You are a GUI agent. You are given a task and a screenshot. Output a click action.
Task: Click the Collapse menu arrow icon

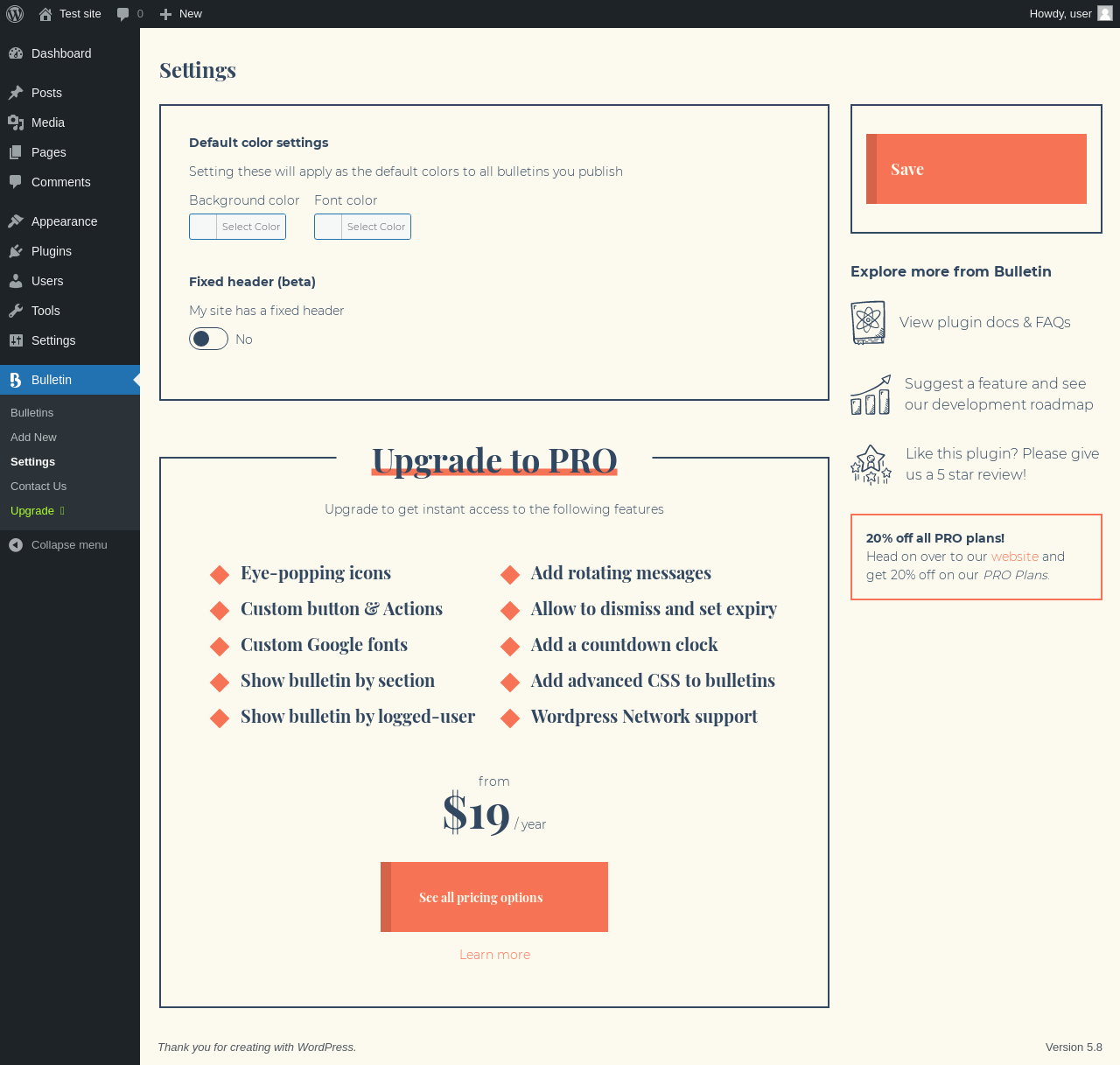pos(16,545)
